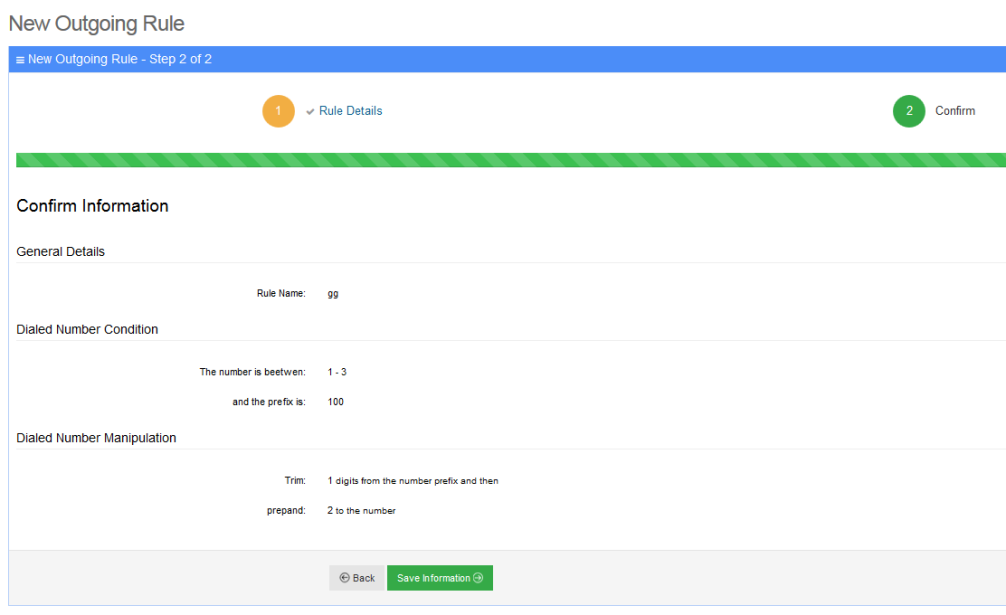The height and width of the screenshot is (615, 1006).
Task: Click the Dialed Number Manipulation section heading
Action: pyautogui.click(x=96, y=438)
